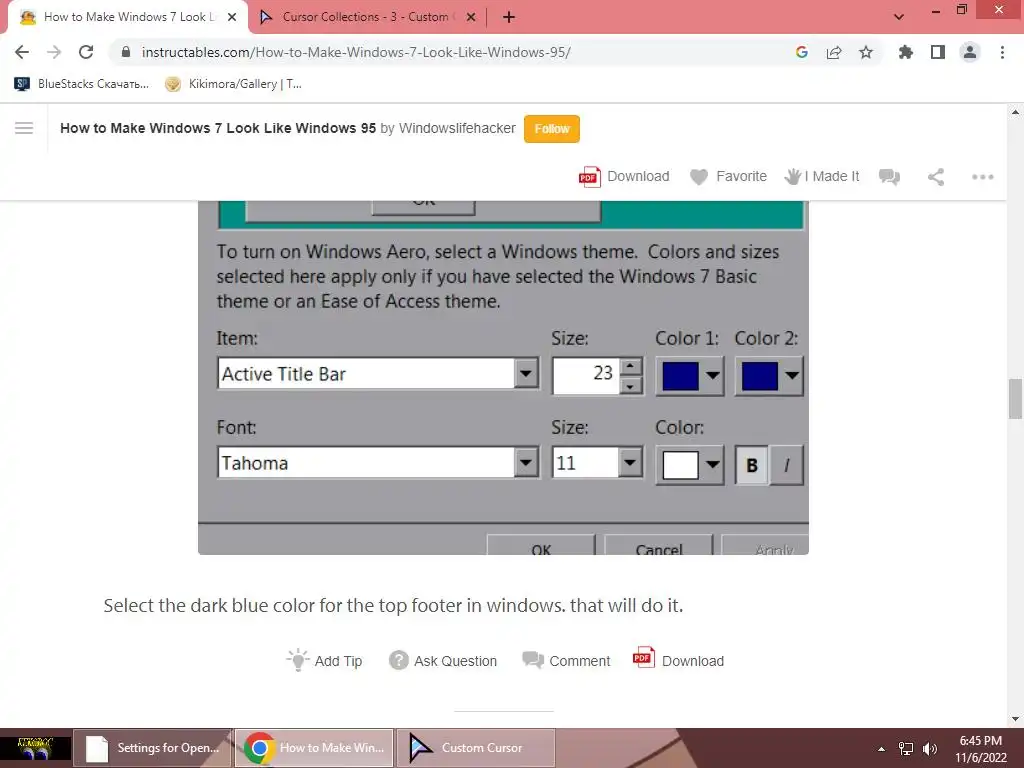Click the Color 1 dark blue swatch
Image resolution: width=1024 pixels, height=768 pixels.
click(x=680, y=376)
